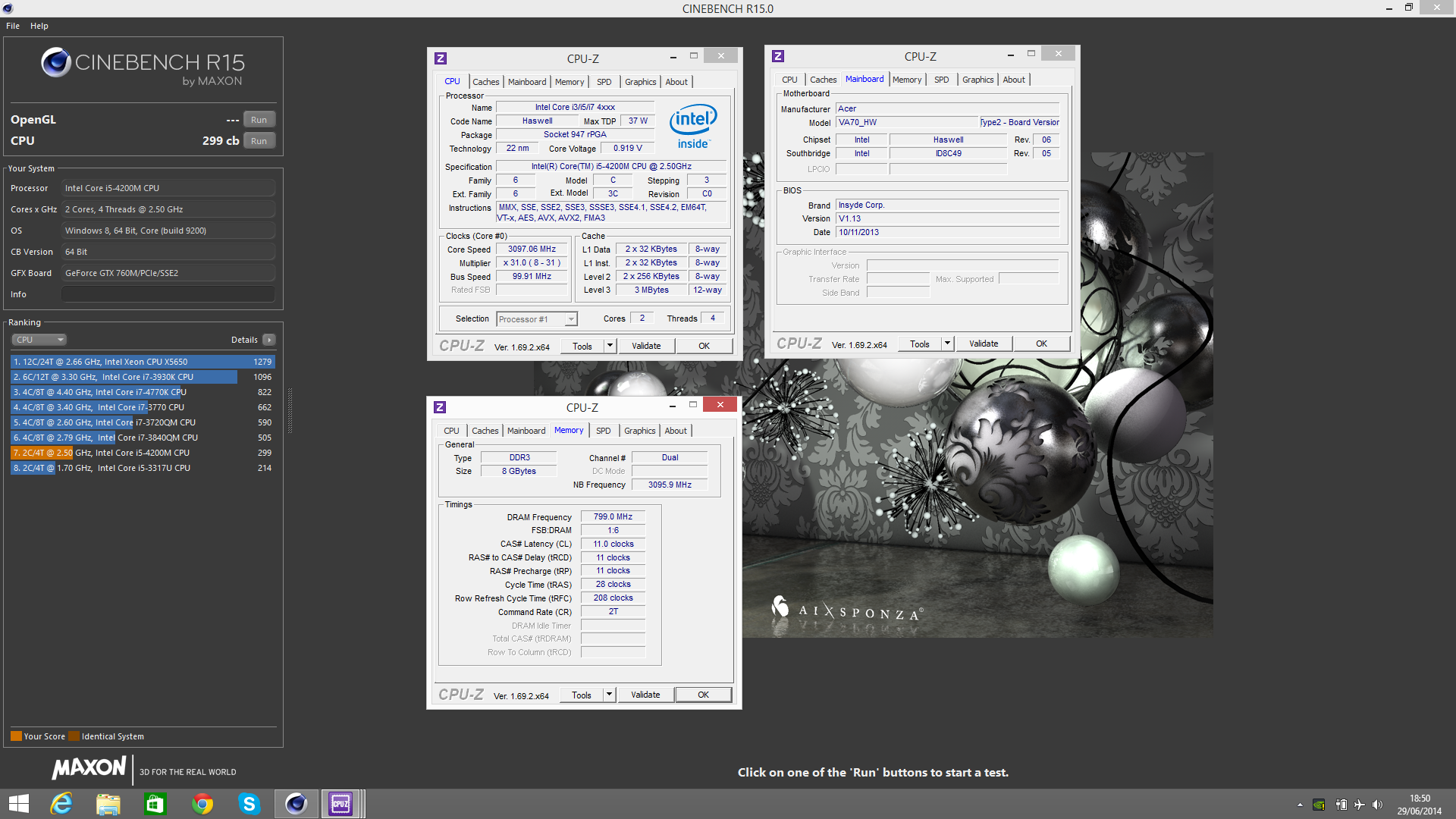Click the Details arrow icon in Ranking
Image resolution: width=1456 pixels, height=819 pixels.
269,340
